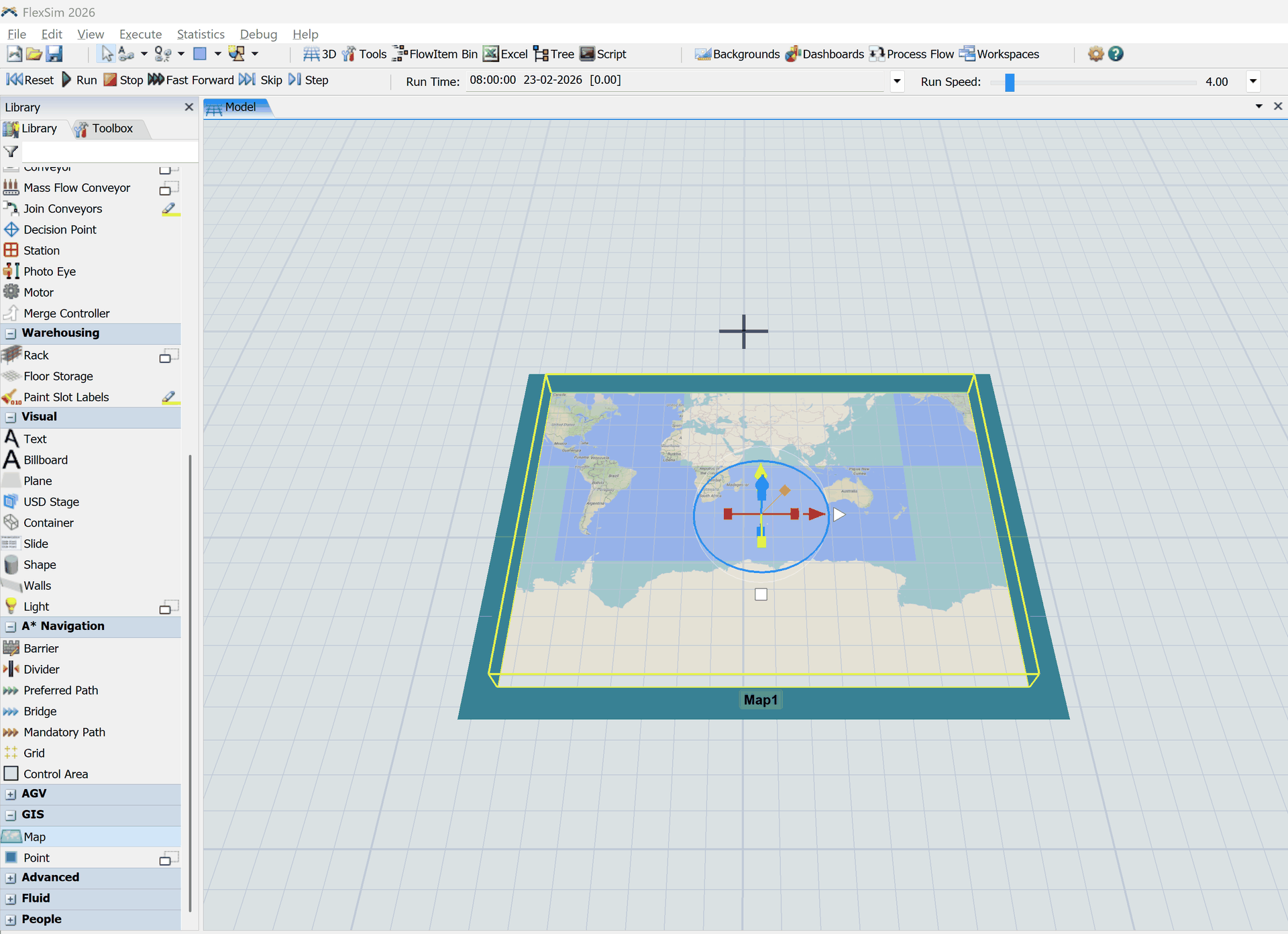Open the Run Speed dropdown arrow
The height and width of the screenshot is (934, 1288).
pyautogui.click(x=1252, y=81)
